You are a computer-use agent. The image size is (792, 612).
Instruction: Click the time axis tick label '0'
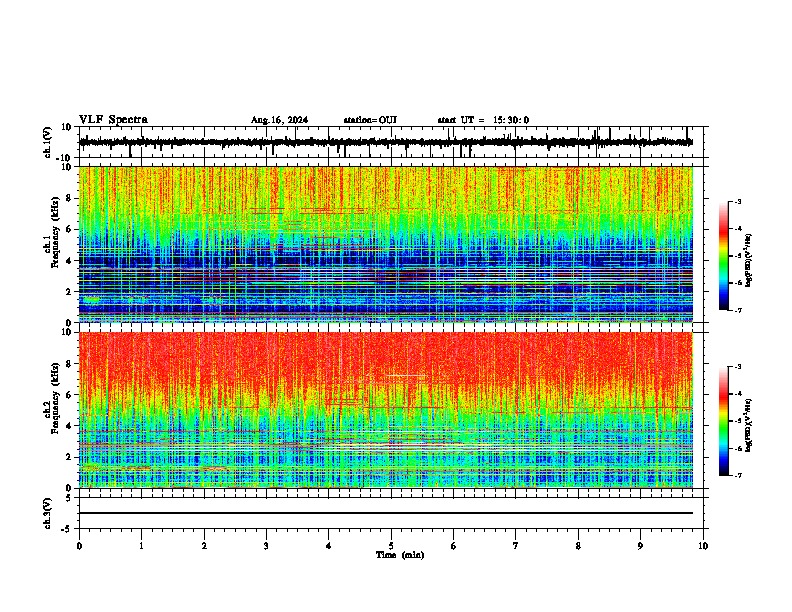79,546
